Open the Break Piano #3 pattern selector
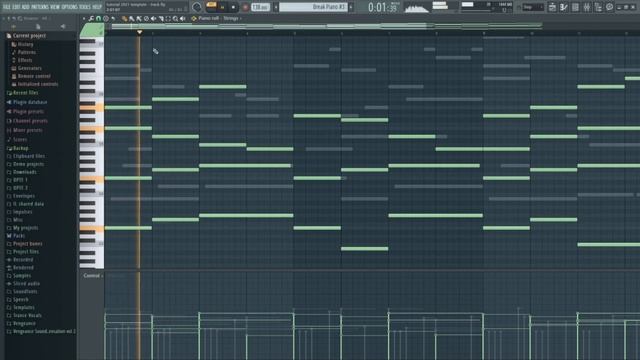 [x=313, y=7]
